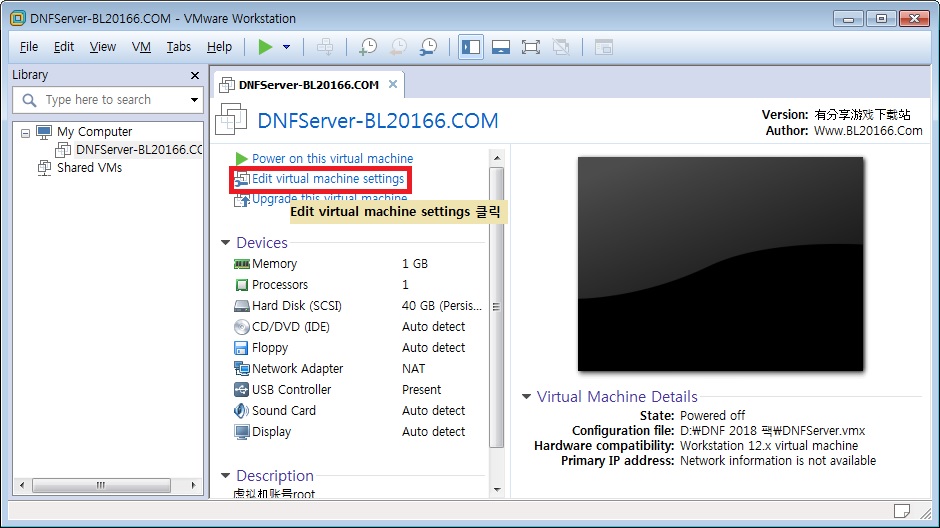Click Library horizontal scrollbar right arrow
Screen dimensions: 940x528
[x=193, y=485]
